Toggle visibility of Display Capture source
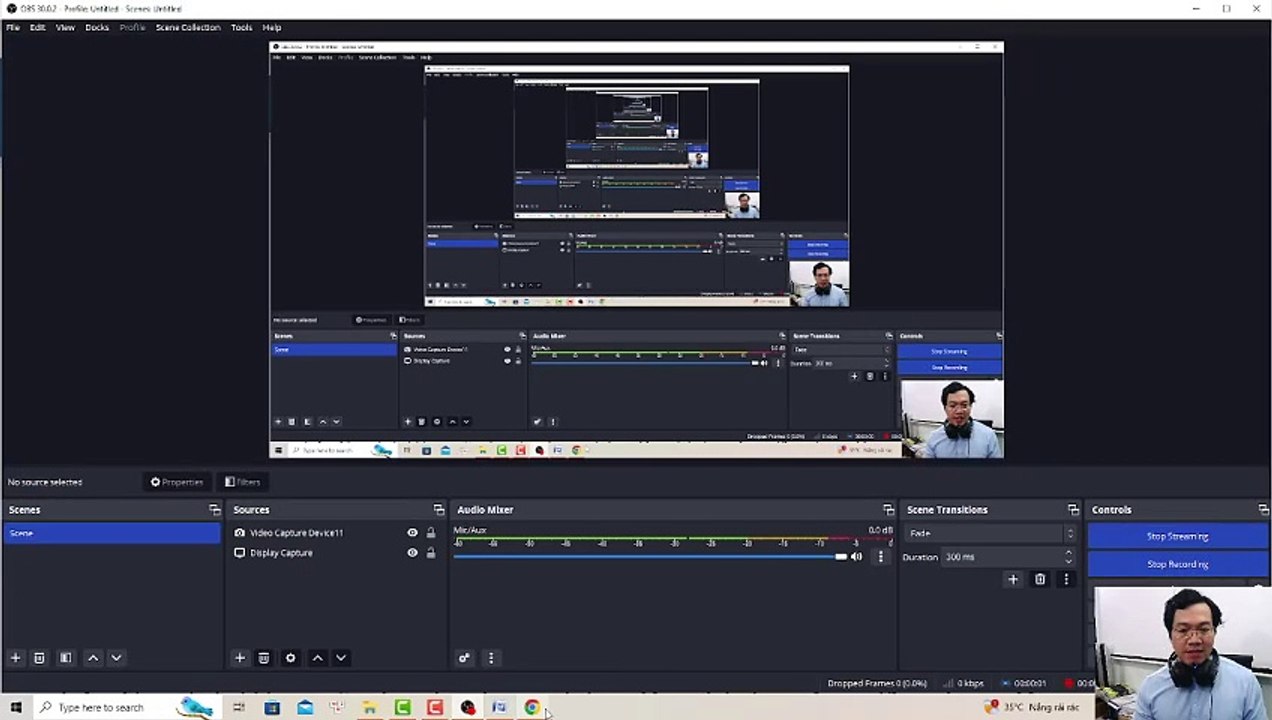This screenshot has height=720, width=1272. 412,553
